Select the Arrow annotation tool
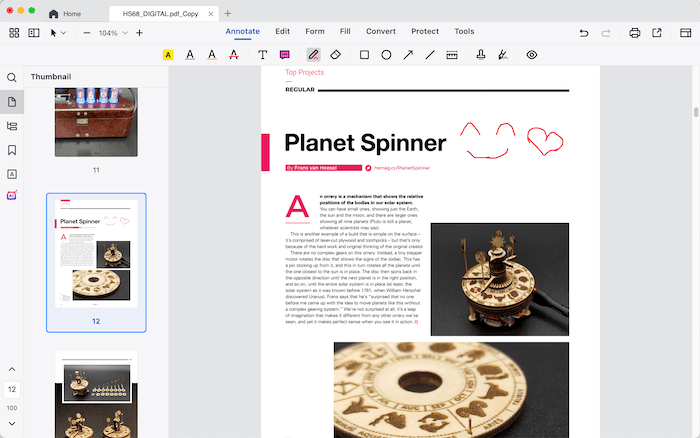 408,55
